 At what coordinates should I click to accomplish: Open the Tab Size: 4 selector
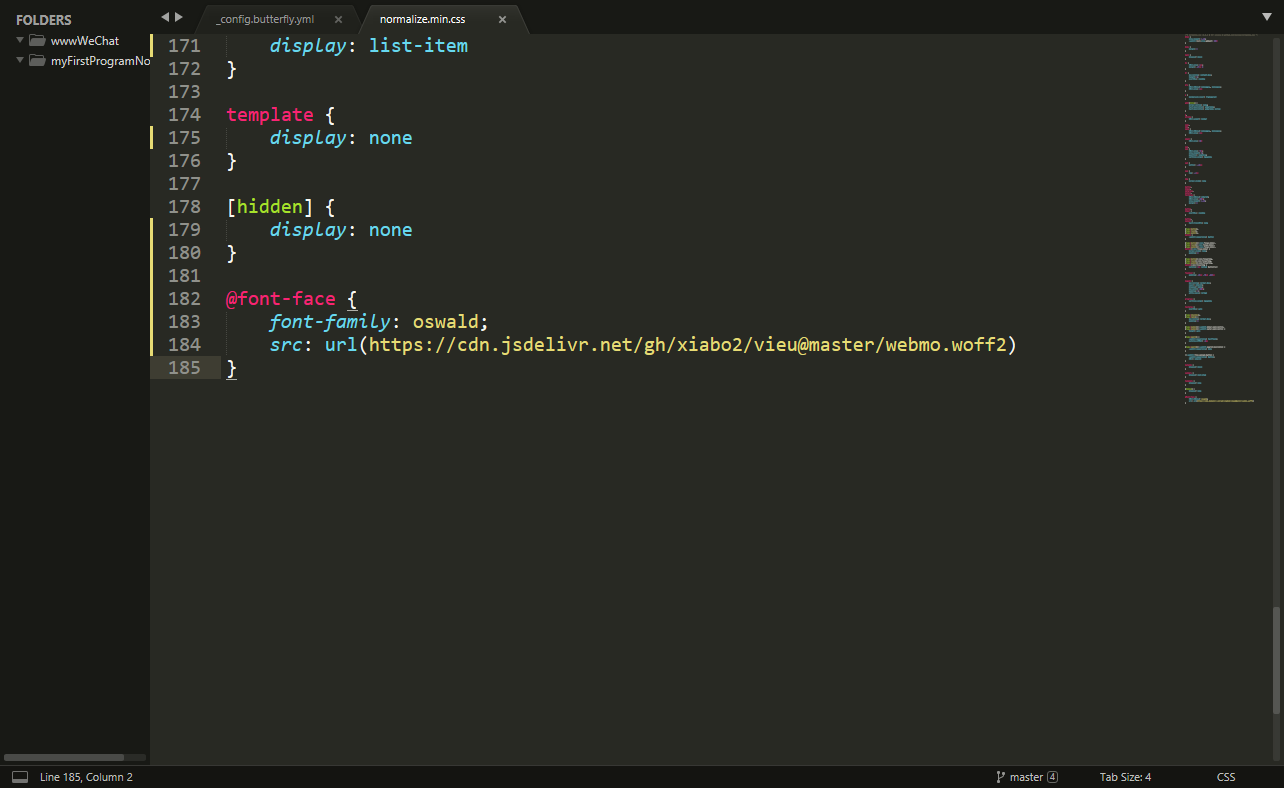(x=1126, y=777)
